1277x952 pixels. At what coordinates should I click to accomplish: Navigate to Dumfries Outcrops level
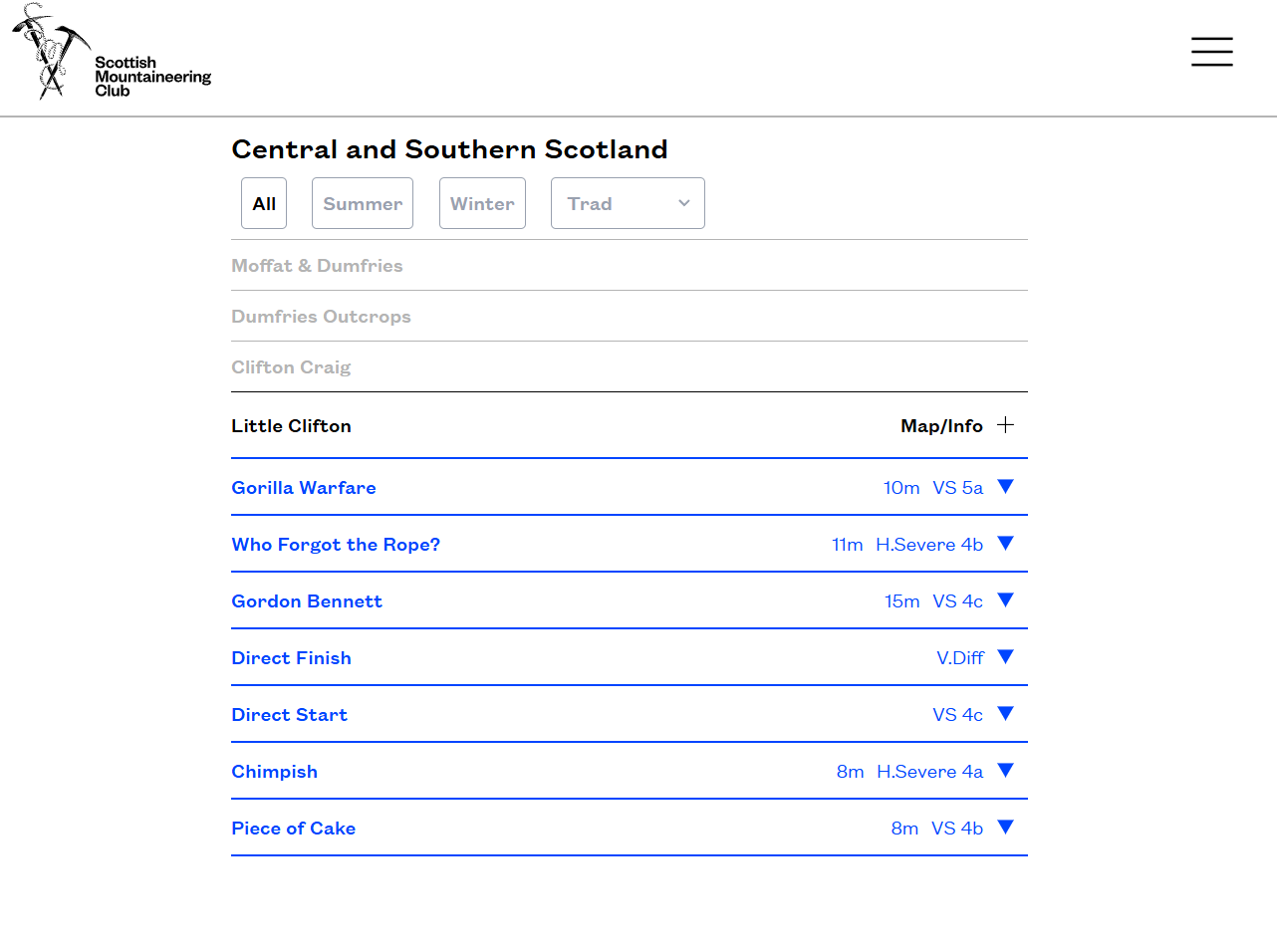coord(321,317)
